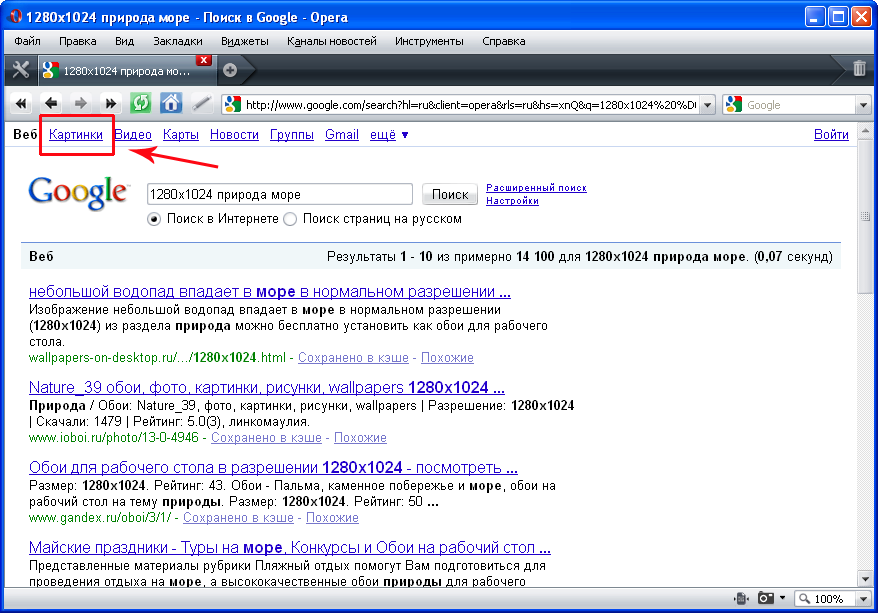Close the tab with red X button

click(204, 60)
